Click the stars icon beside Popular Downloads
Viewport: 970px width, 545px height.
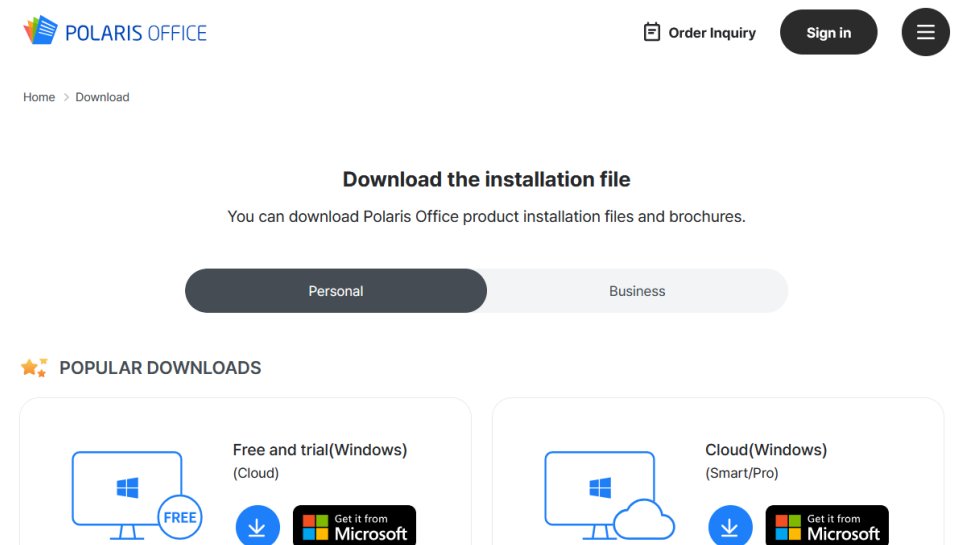tap(34, 367)
